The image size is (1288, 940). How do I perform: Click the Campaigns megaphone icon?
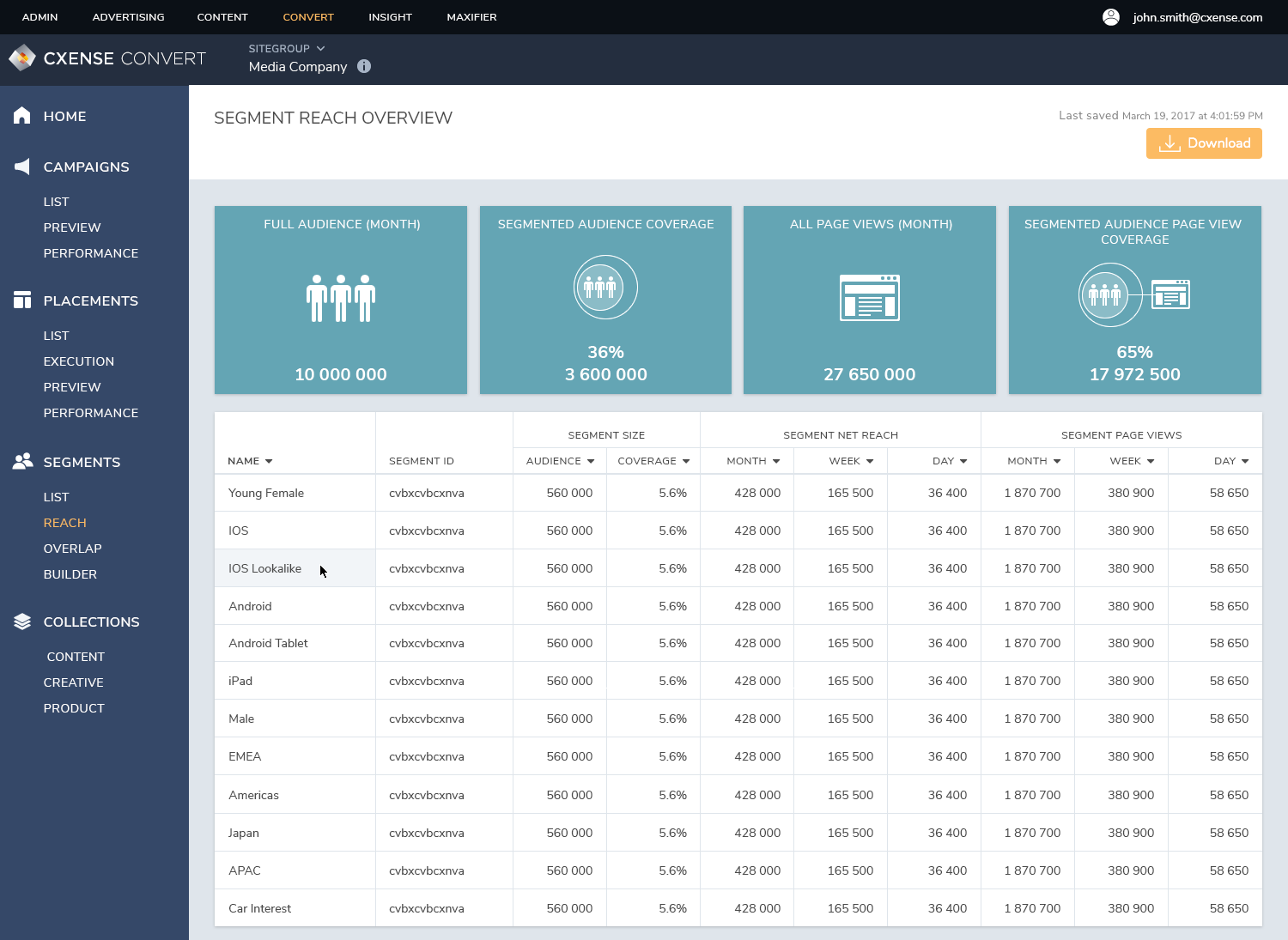pos(22,167)
